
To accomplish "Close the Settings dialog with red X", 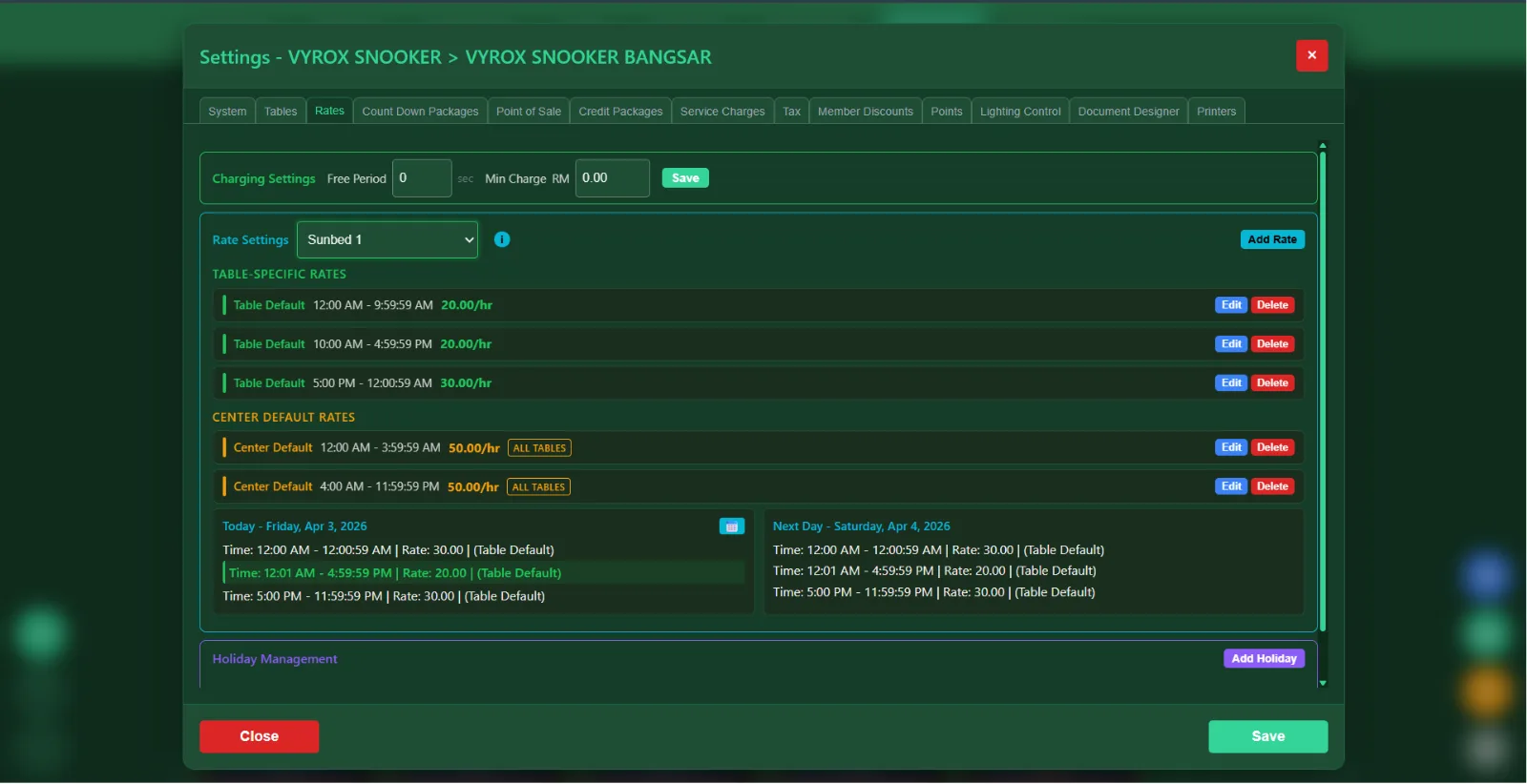I will pyautogui.click(x=1311, y=55).
